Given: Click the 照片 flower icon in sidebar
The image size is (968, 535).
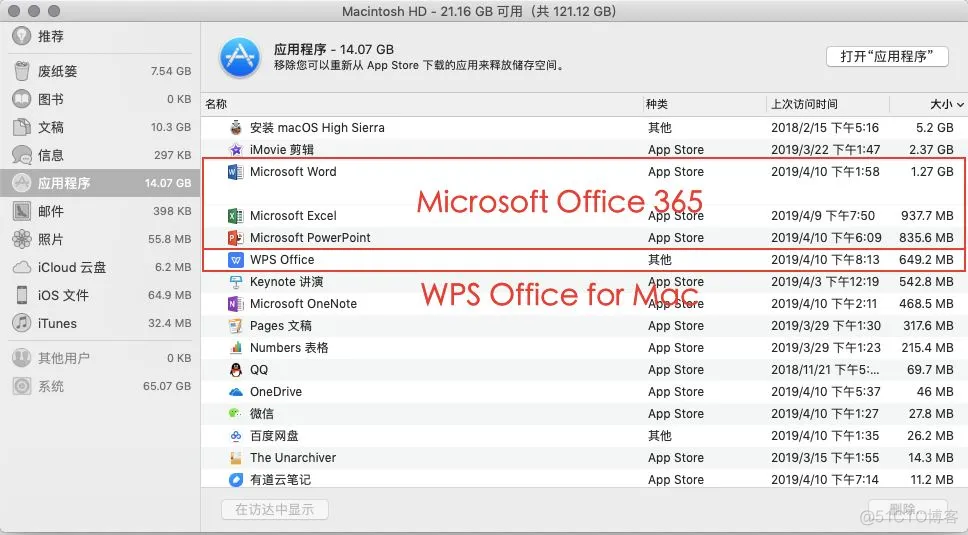Looking at the screenshot, I should click(22, 239).
